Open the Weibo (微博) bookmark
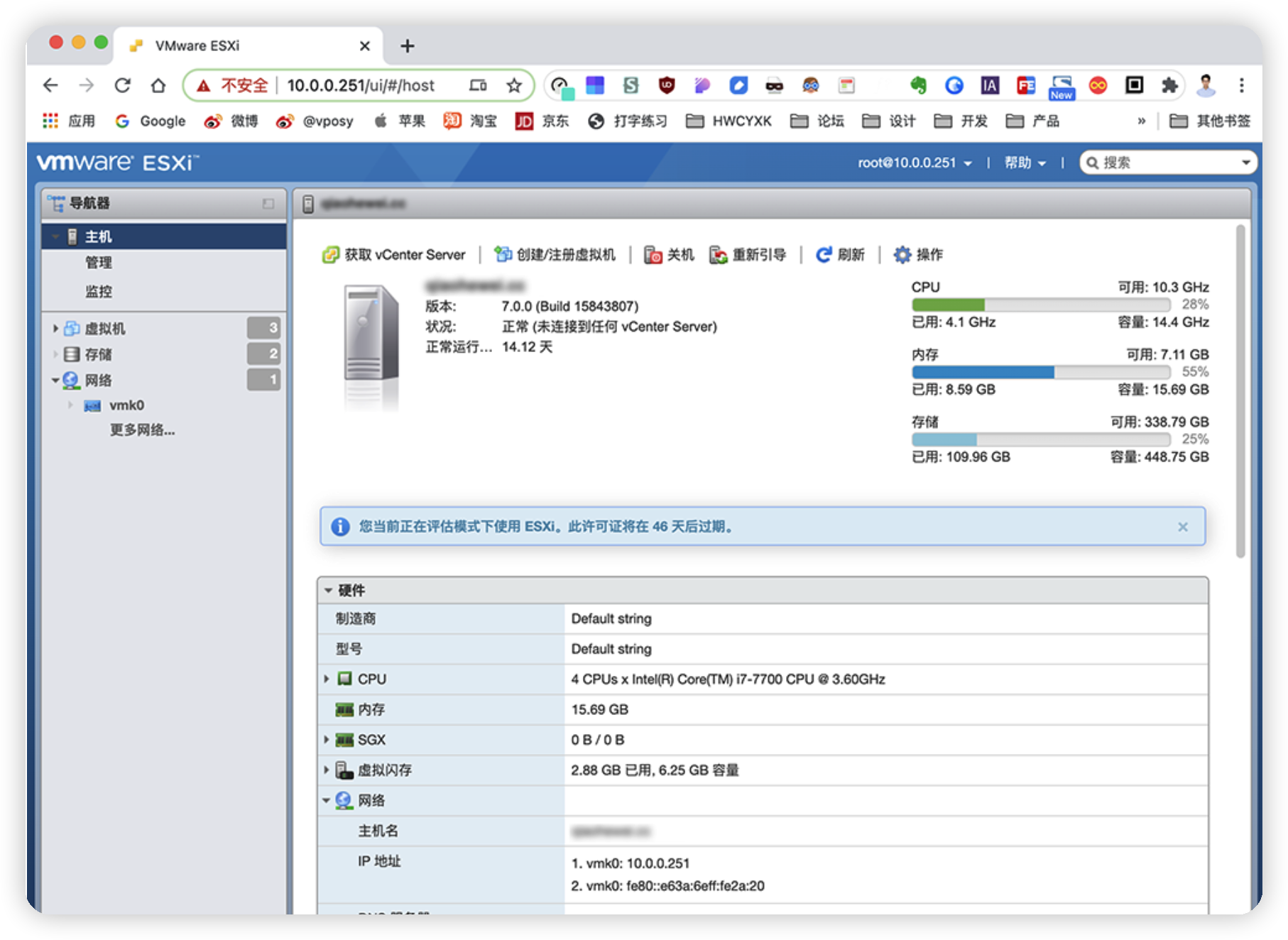Image resolution: width=1288 pixels, height=940 pixels. coord(231,121)
